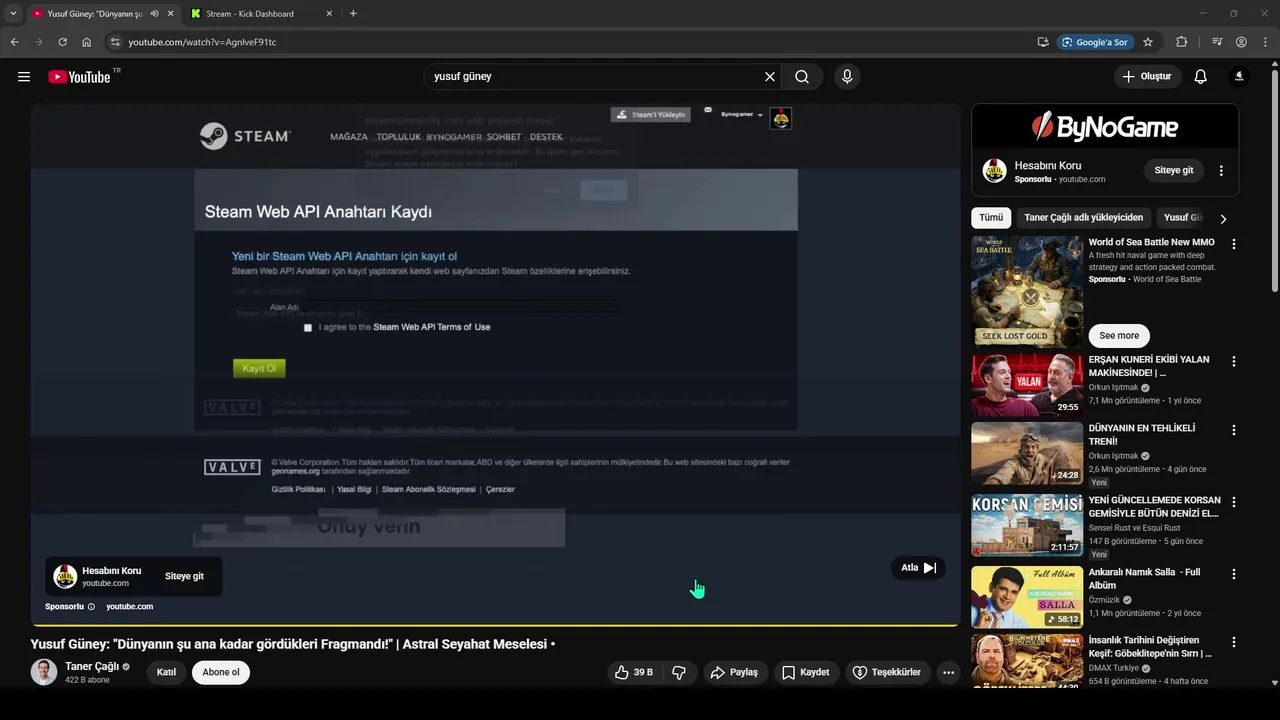Viewport: 1280px width, 720px height.
Task: Open the browser extensions puzzle icon
Action: pyautogui.click(x=1182, y=42)
